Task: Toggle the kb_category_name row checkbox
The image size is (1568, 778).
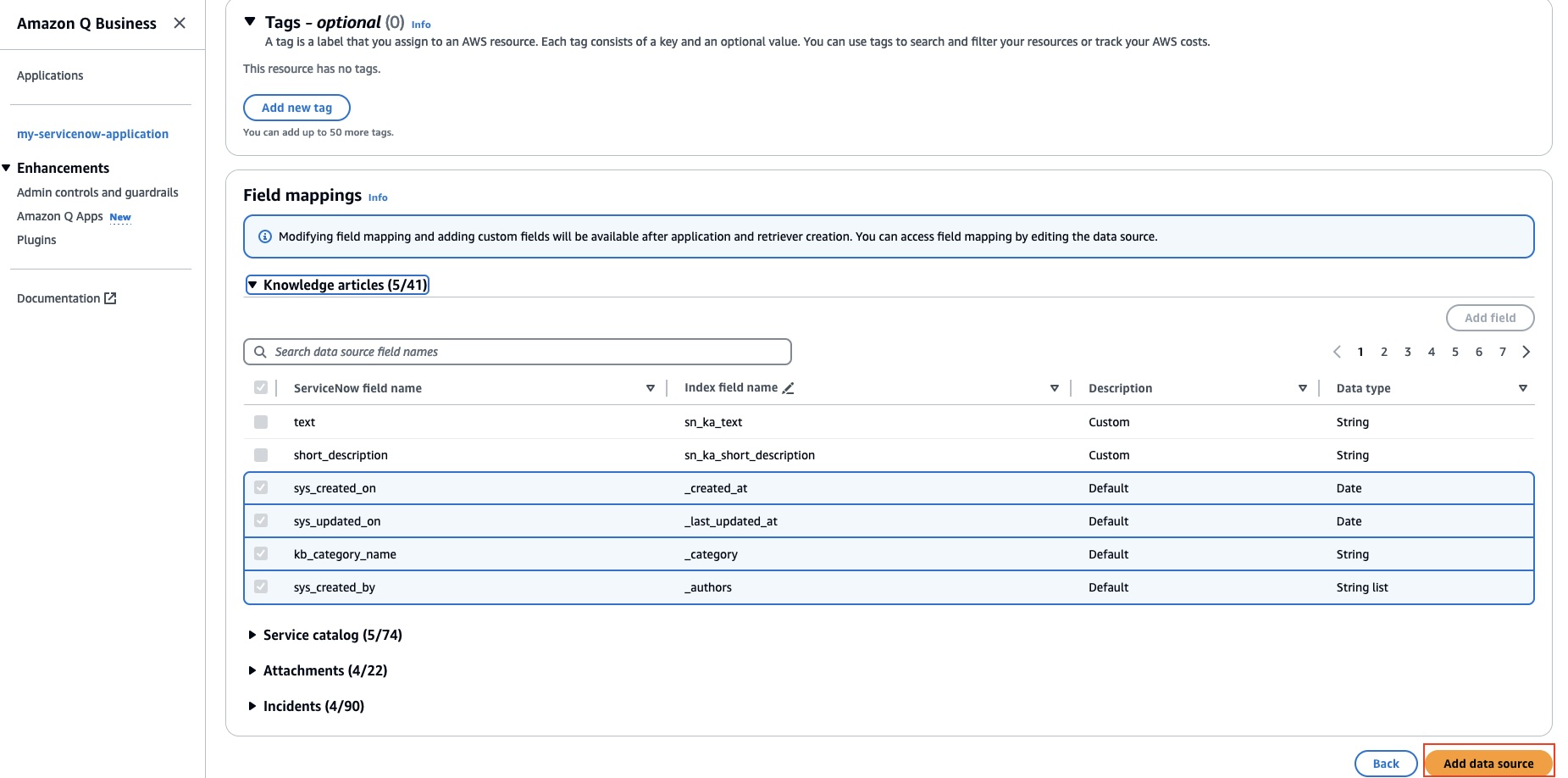Action: (x=261, y=553)
